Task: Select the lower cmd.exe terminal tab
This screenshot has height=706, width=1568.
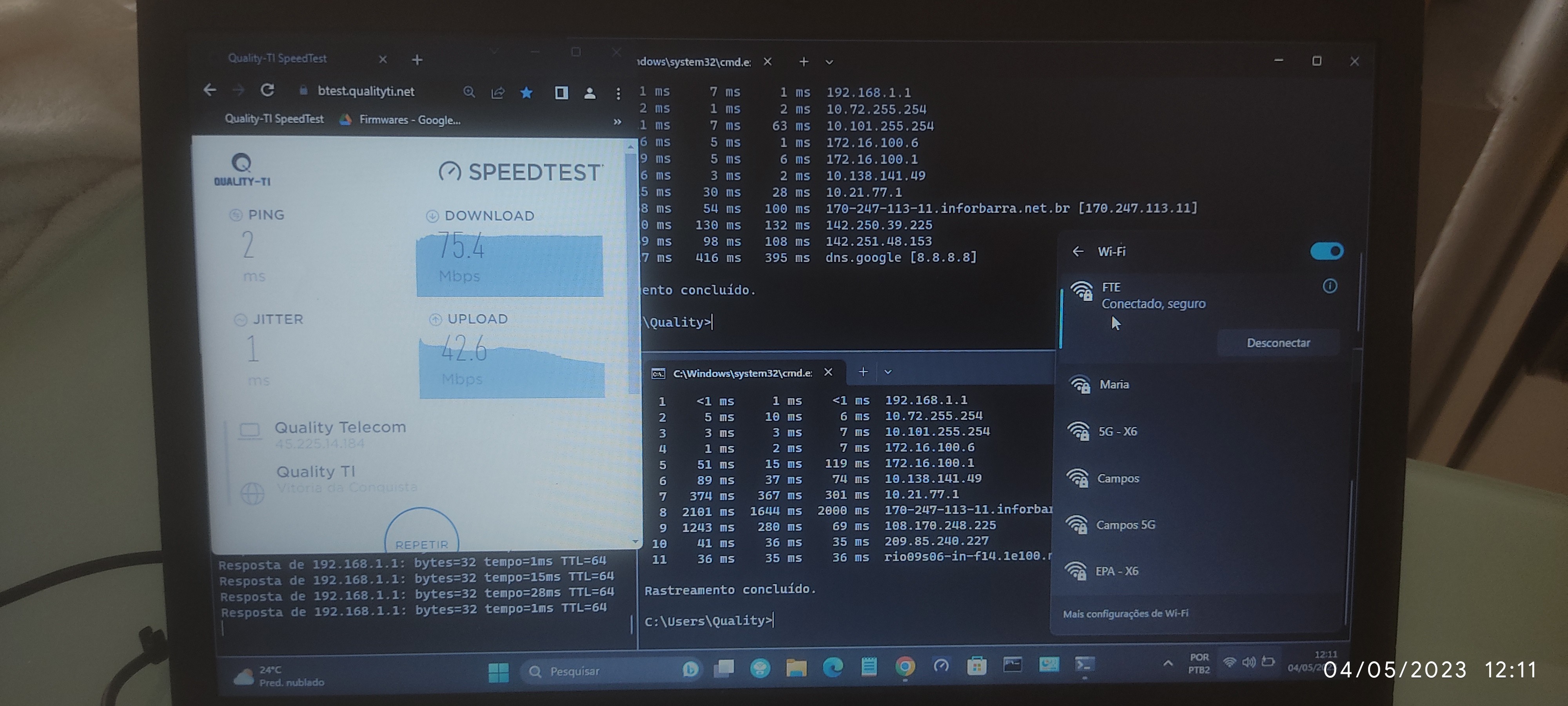Action: tap(741, 373)
